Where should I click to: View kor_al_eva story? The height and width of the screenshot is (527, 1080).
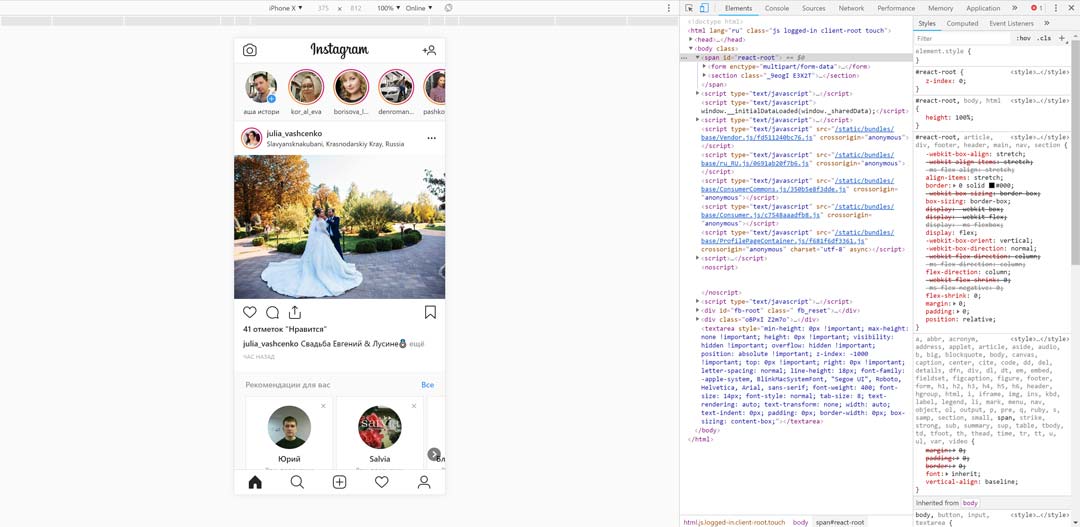point(306,87)
